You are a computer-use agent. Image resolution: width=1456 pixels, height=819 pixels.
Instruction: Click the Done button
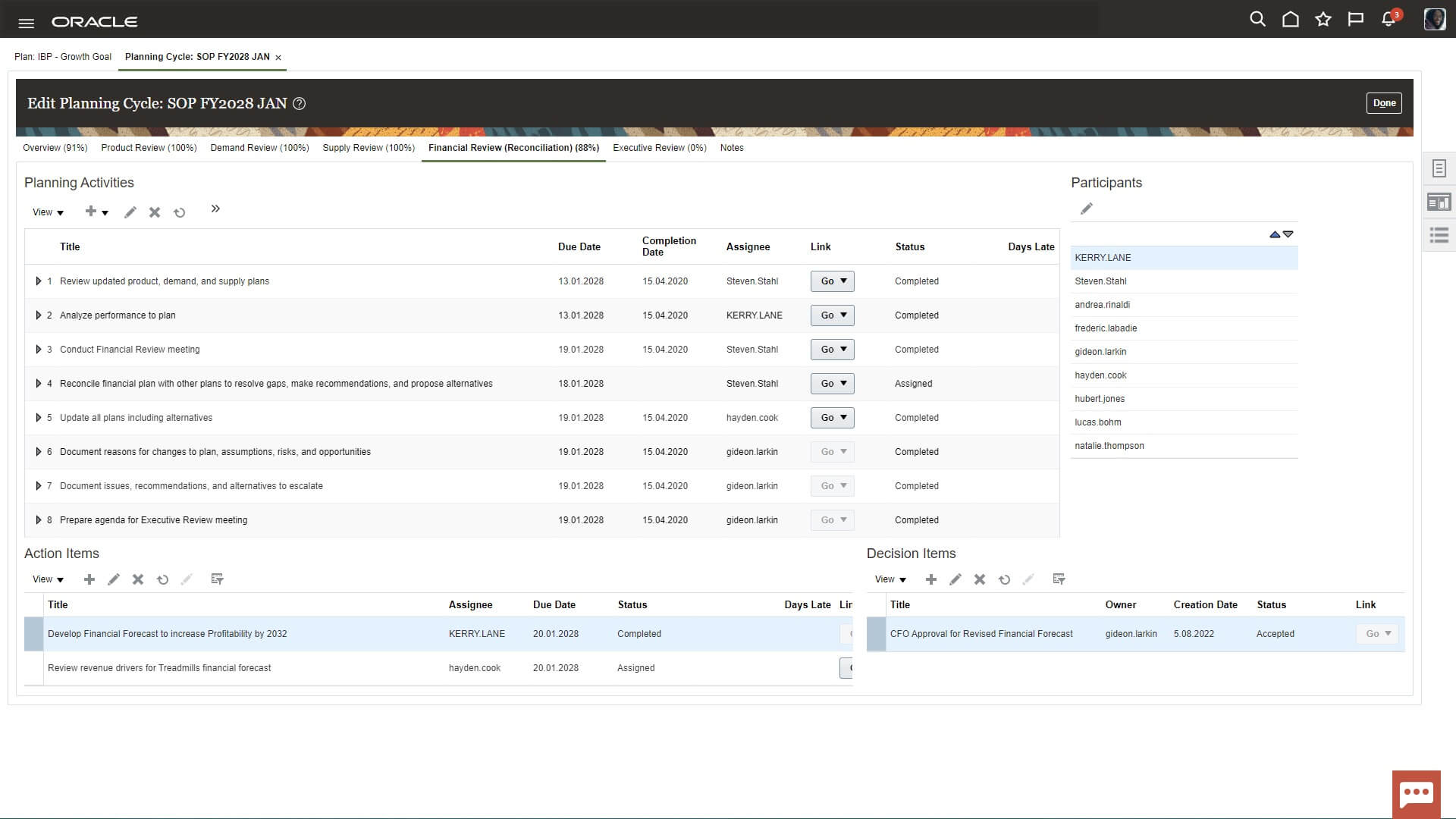coord(1384,103)
